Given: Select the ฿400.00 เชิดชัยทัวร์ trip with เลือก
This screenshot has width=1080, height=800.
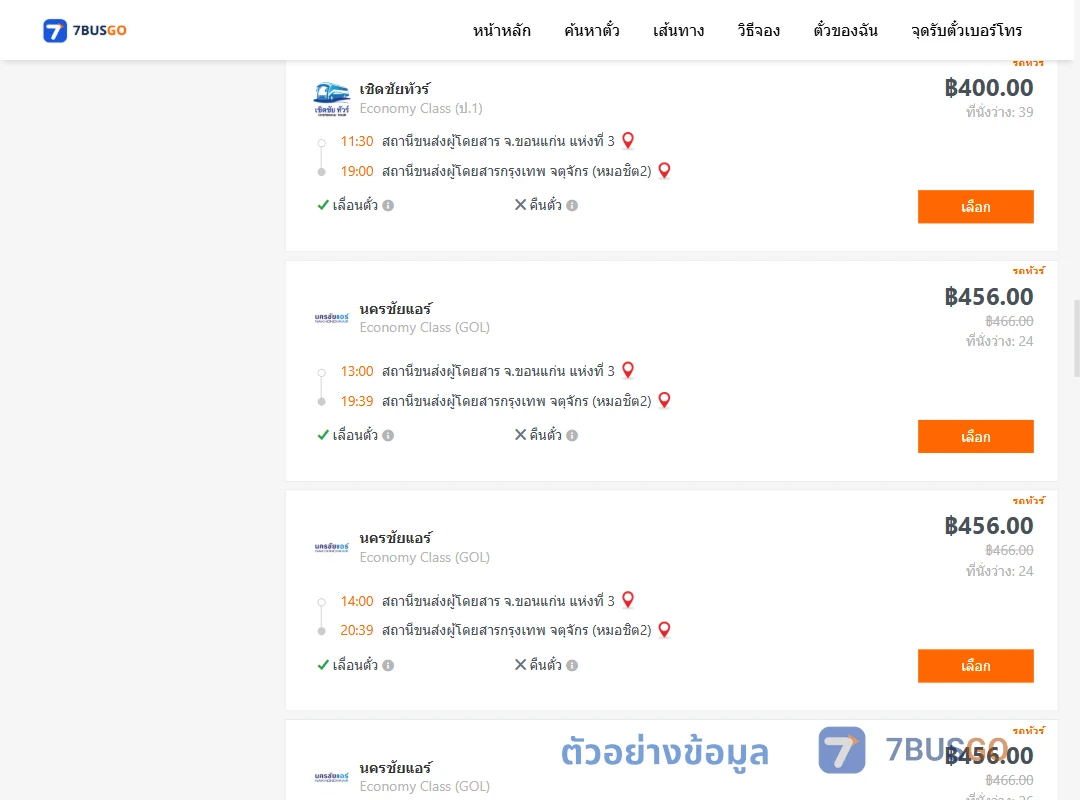Looking at the screenshot, I should [x=975, y=207].
